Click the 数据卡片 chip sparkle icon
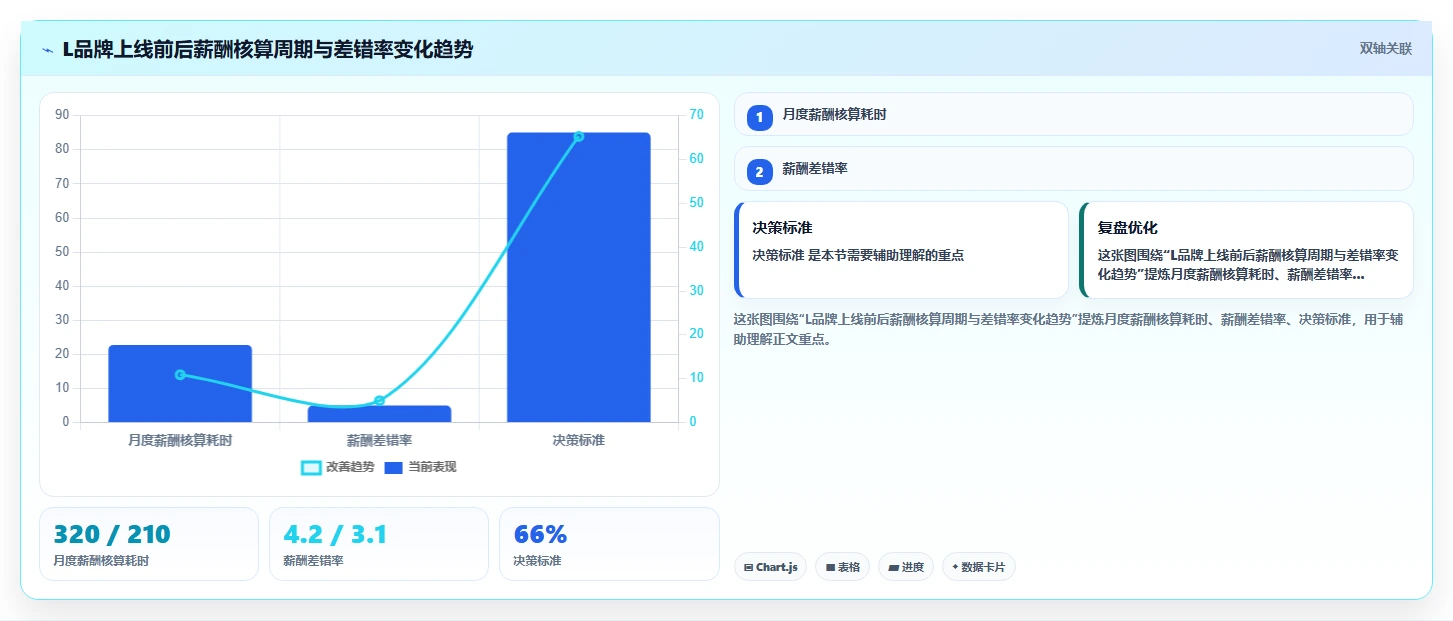This screenshot has height=621, width=1453. (x=955, y=567)
